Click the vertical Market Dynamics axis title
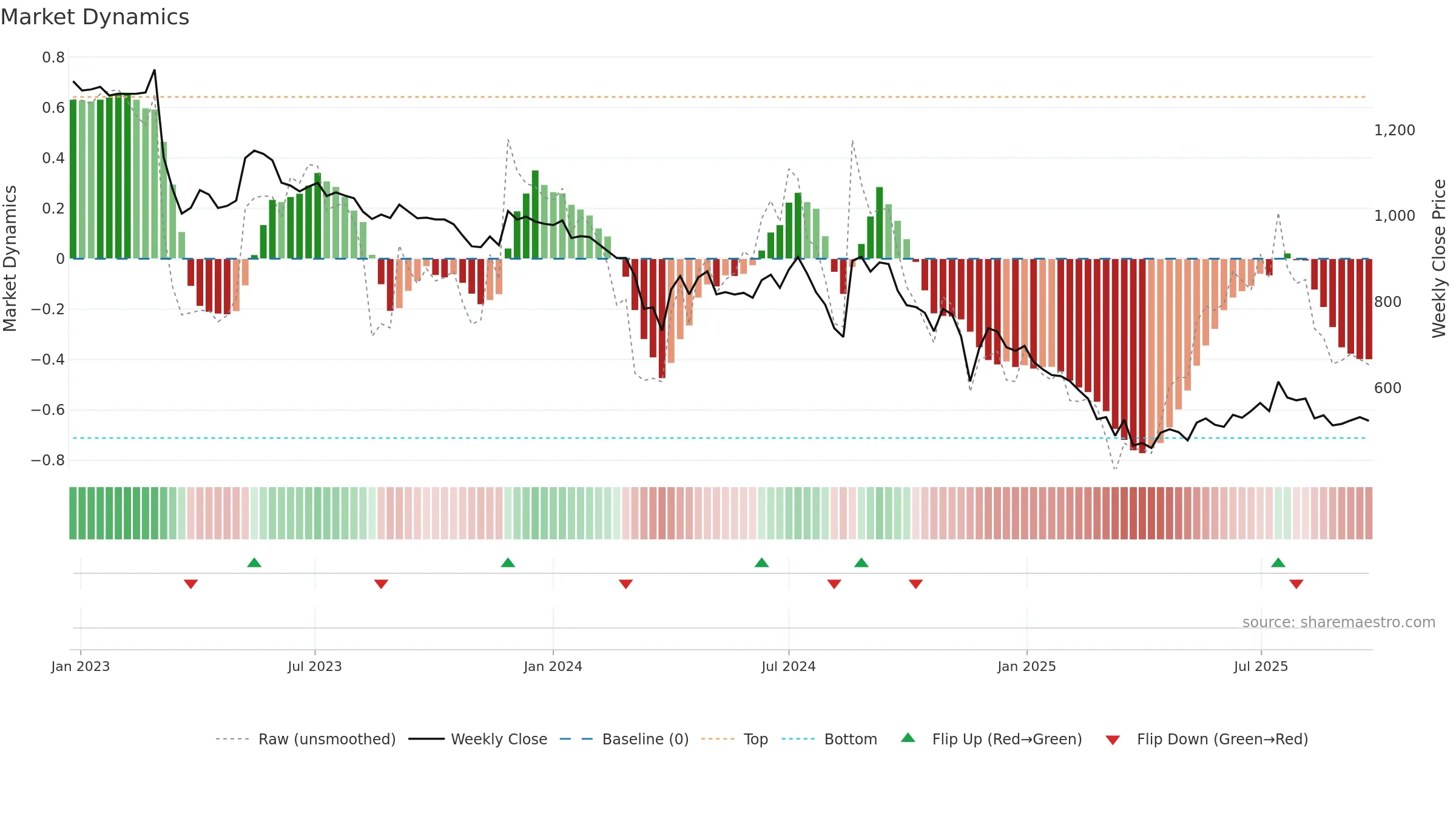The image size is (1456, 819). [10, 258]
